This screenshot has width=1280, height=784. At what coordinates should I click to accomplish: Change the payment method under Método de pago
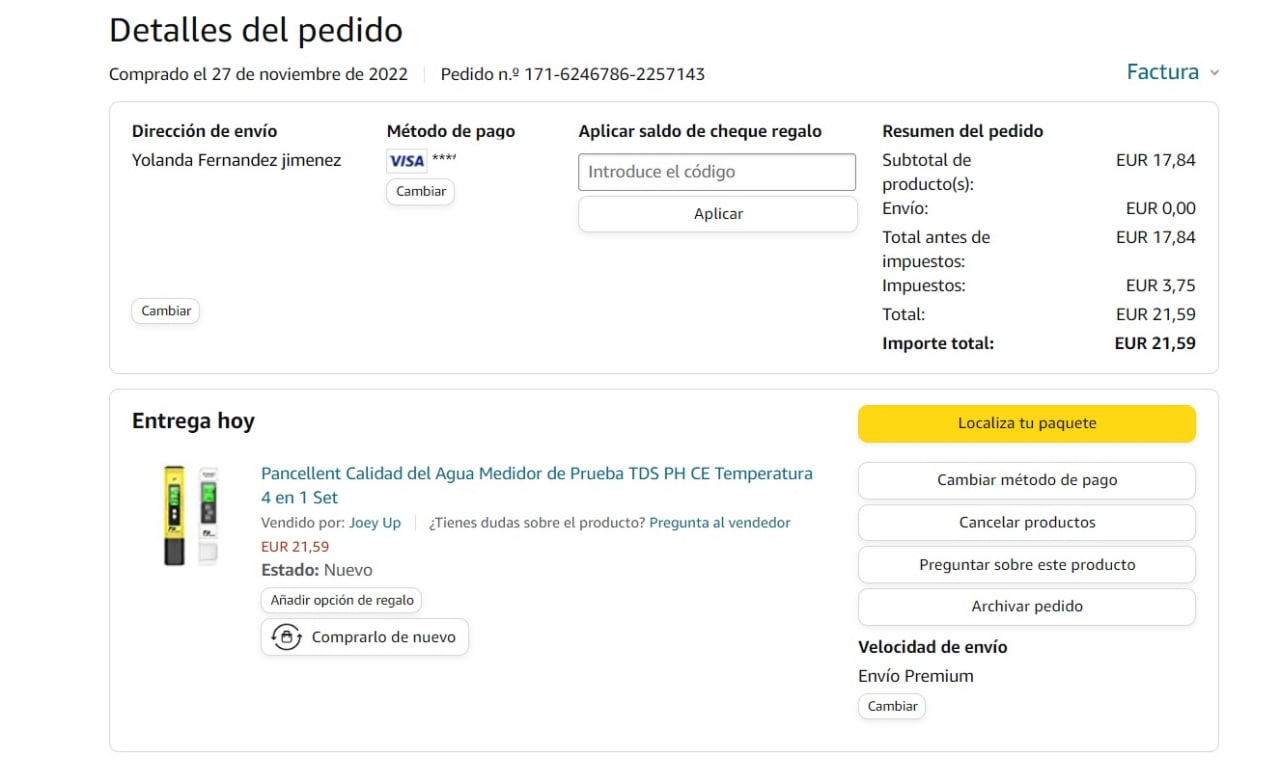(420, 191)
